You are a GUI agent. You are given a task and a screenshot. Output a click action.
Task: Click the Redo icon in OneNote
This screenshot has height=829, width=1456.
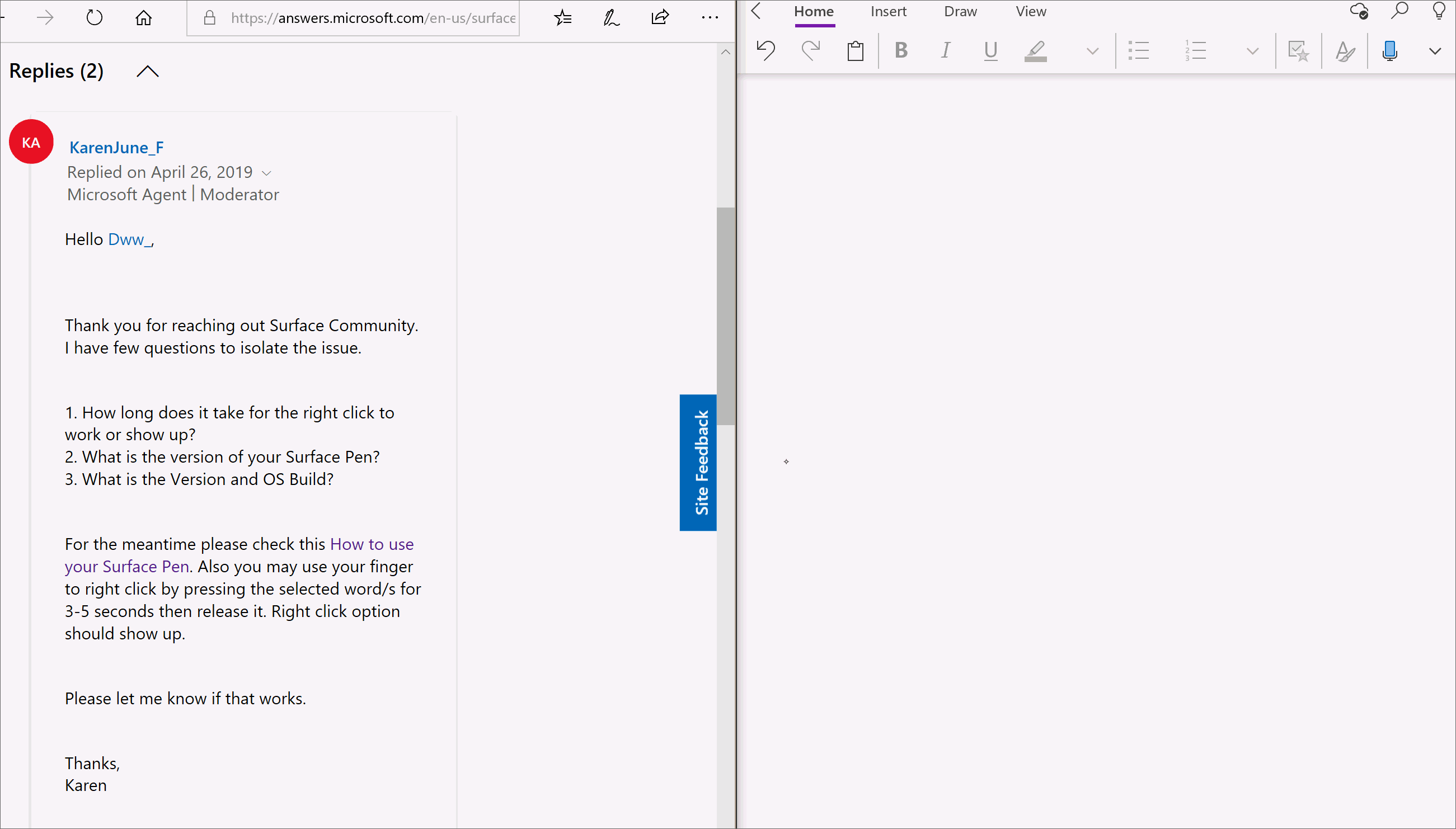[x=810, y=51]
